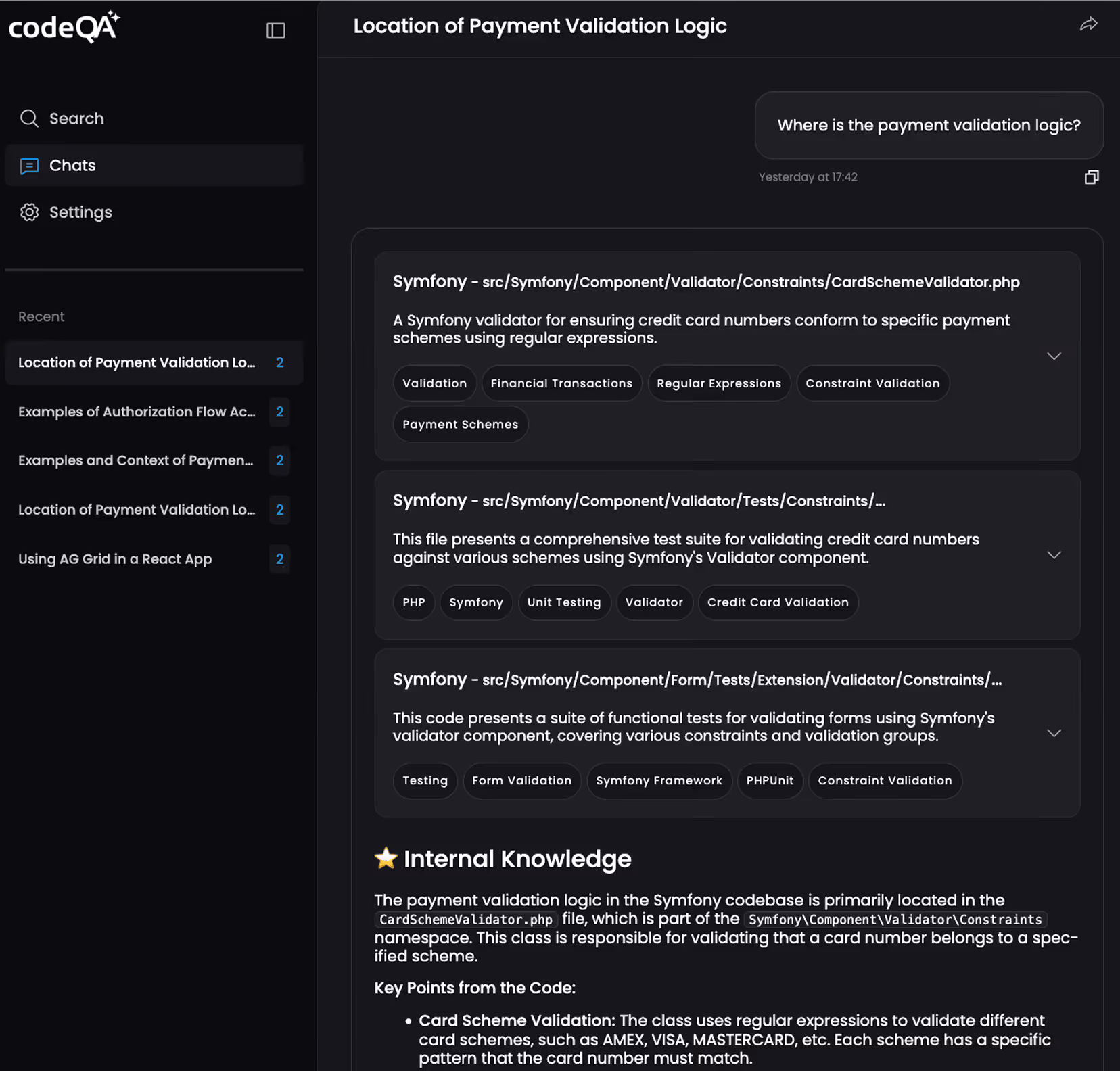Screen dimensions: 1120x1071
Task: Switch to the Chats section
Action: (x=72, y=166)
